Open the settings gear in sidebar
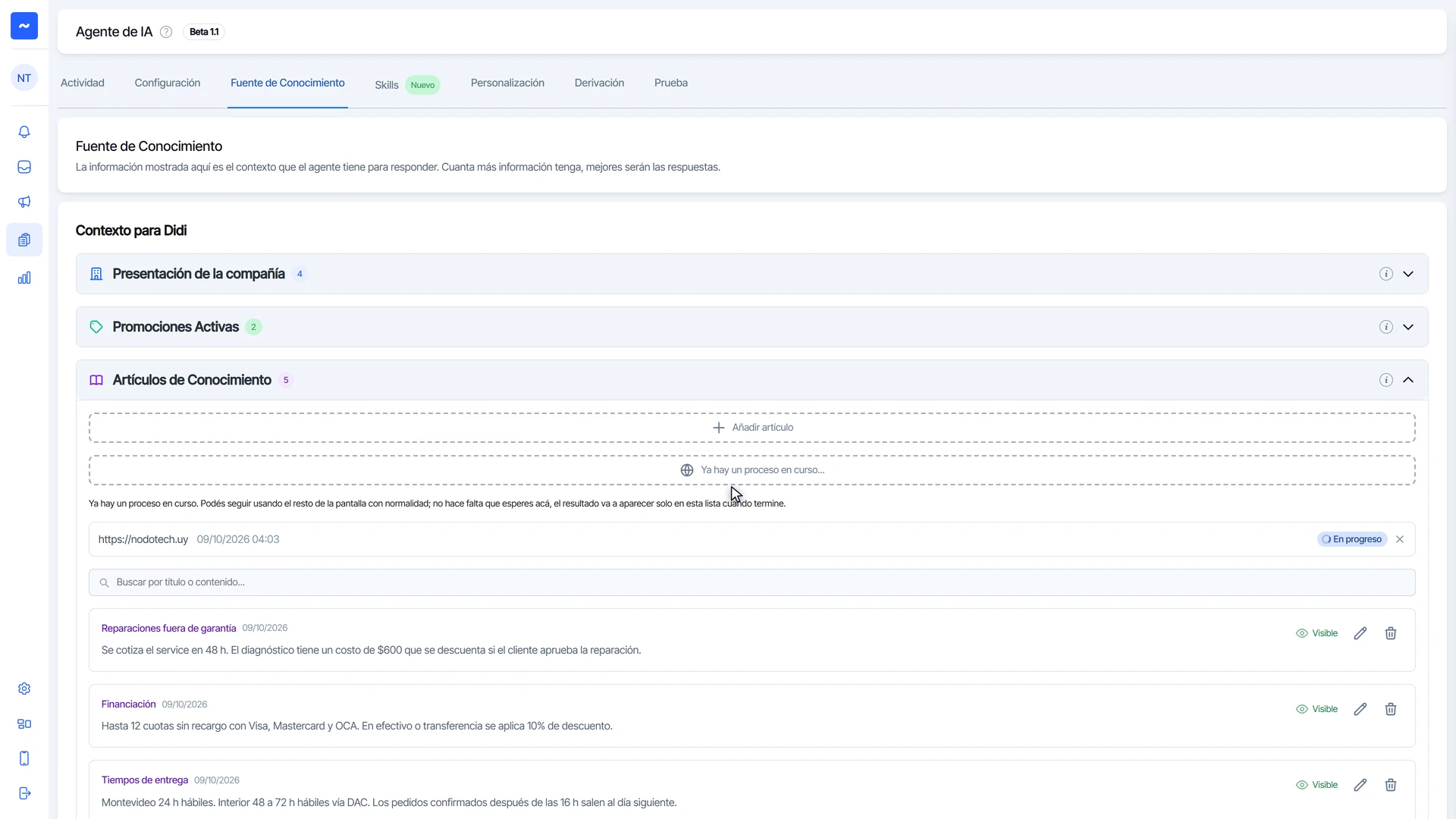Screen dimensions: 1456x819 click(24, 689)
